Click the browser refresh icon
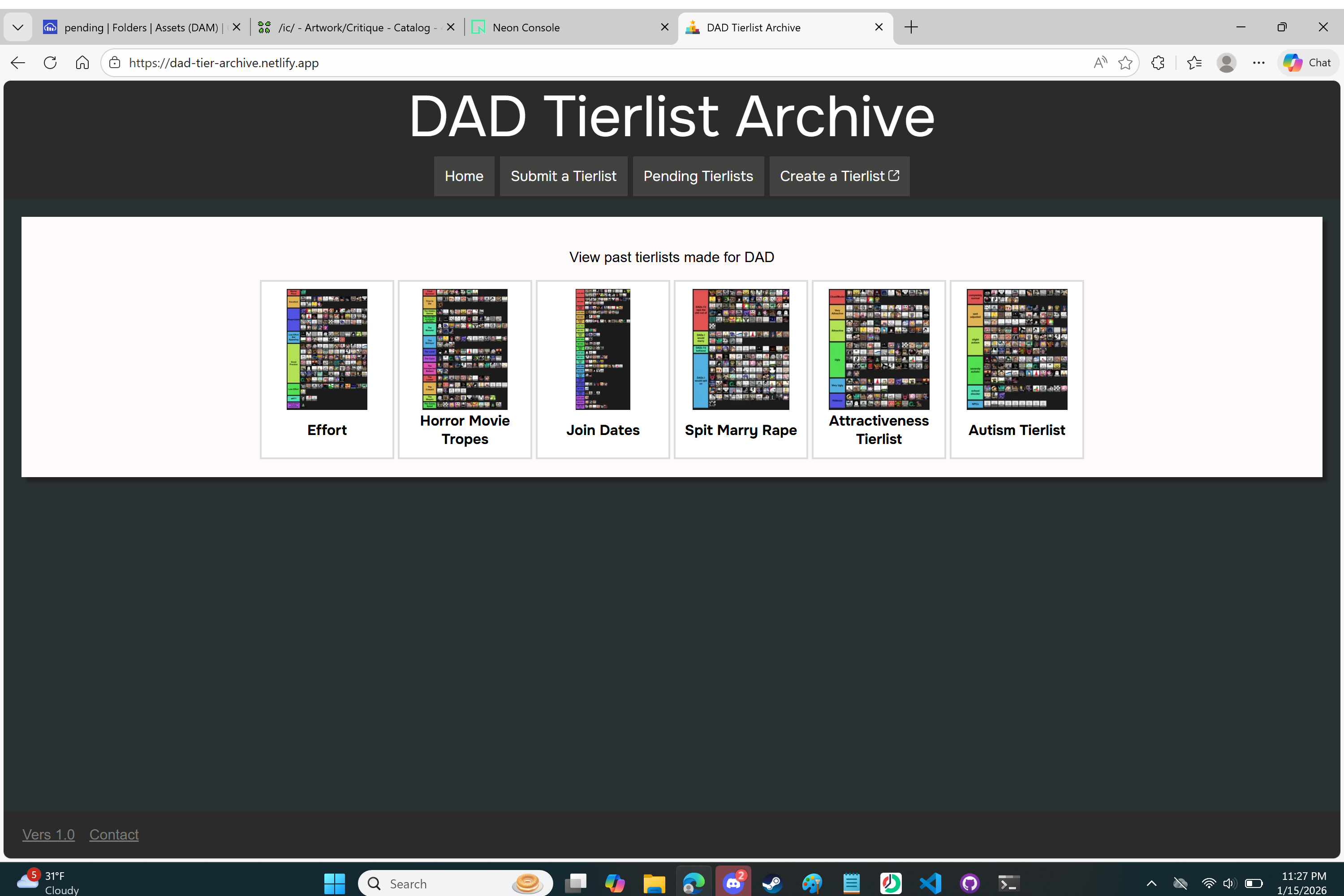The image size is (1344, 896). 50,63
